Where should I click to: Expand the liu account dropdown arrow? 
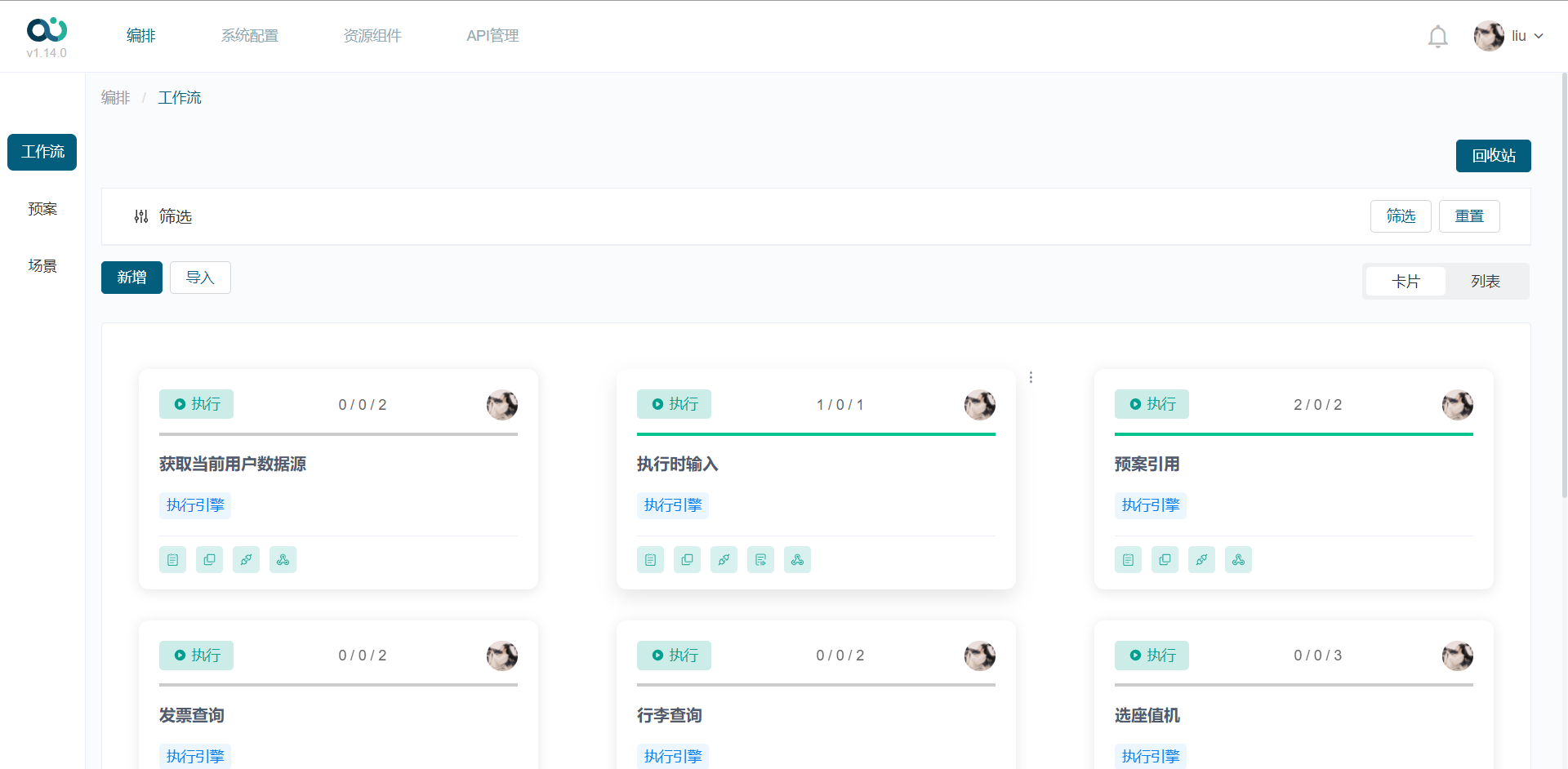point(1539,36)
